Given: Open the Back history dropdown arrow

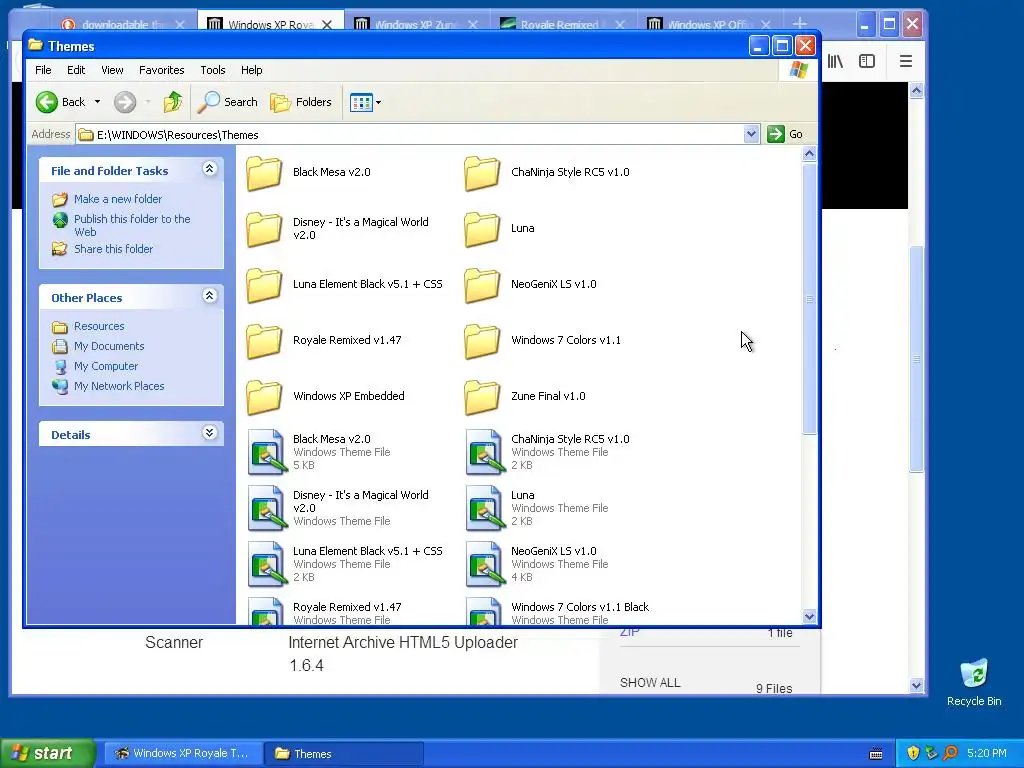Looking at the screenshot, I should tap(97, 102).
